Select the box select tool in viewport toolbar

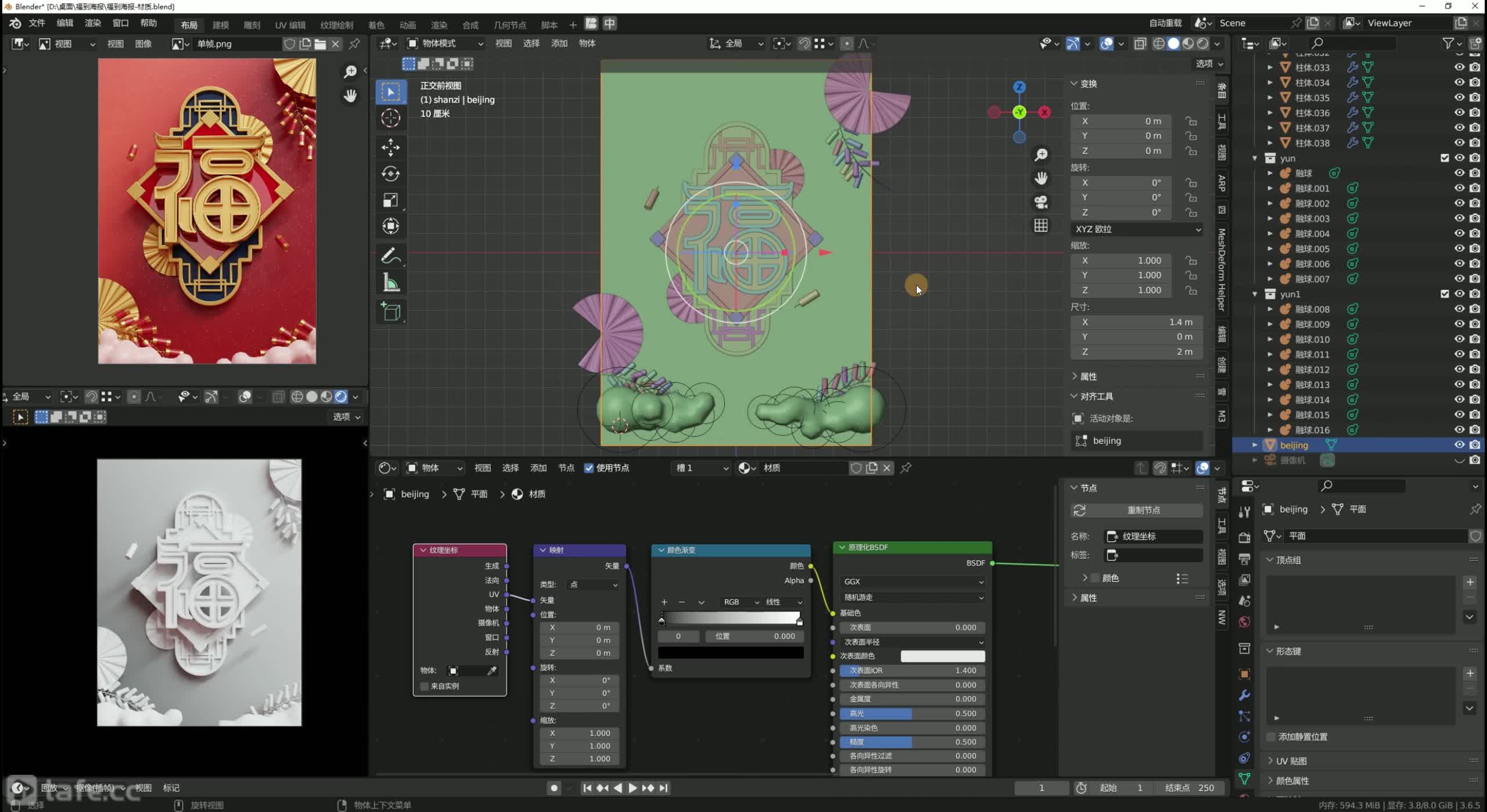click(x=390, y=92)
